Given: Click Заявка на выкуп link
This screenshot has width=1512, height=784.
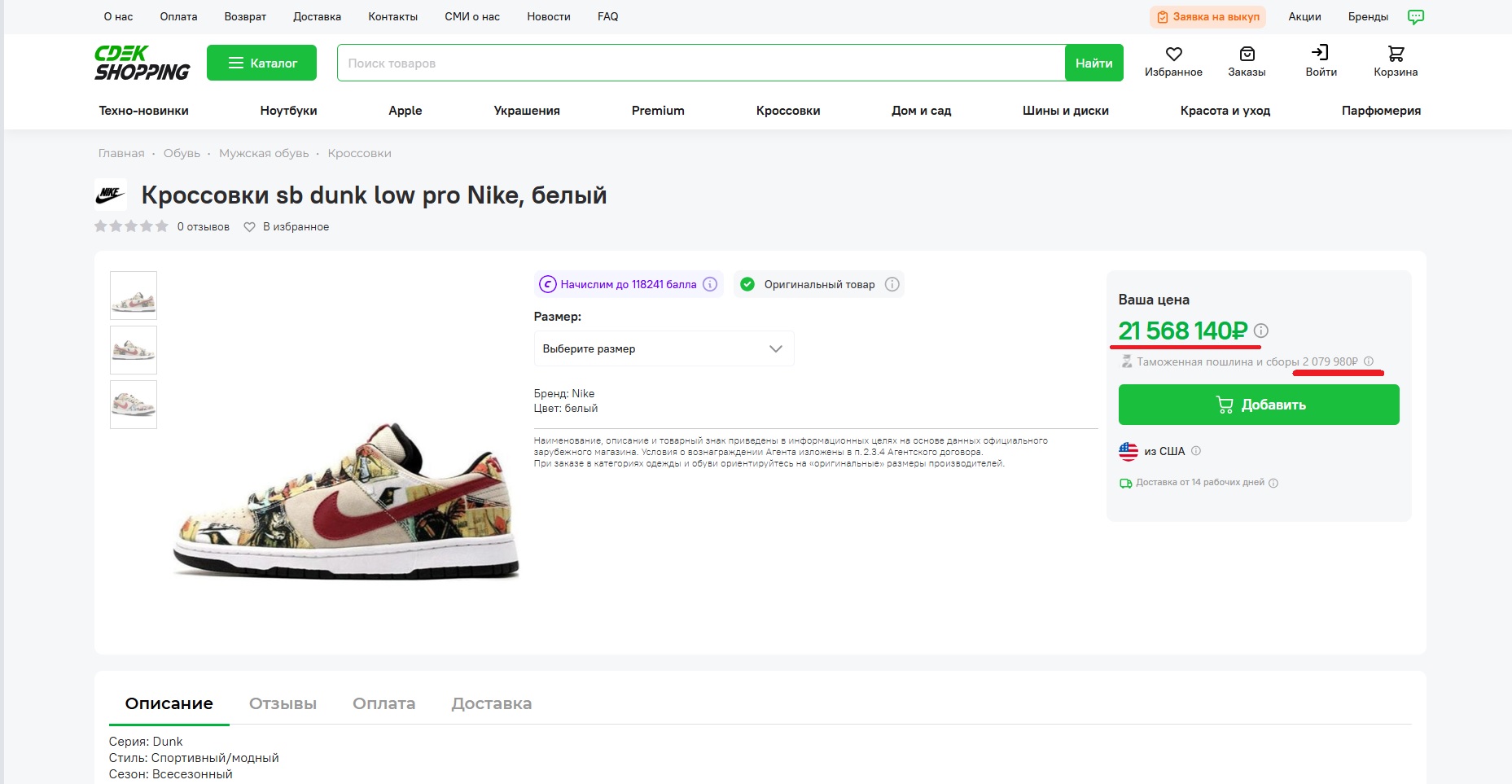Looking at the screenshot, I should coord(1207,17).
